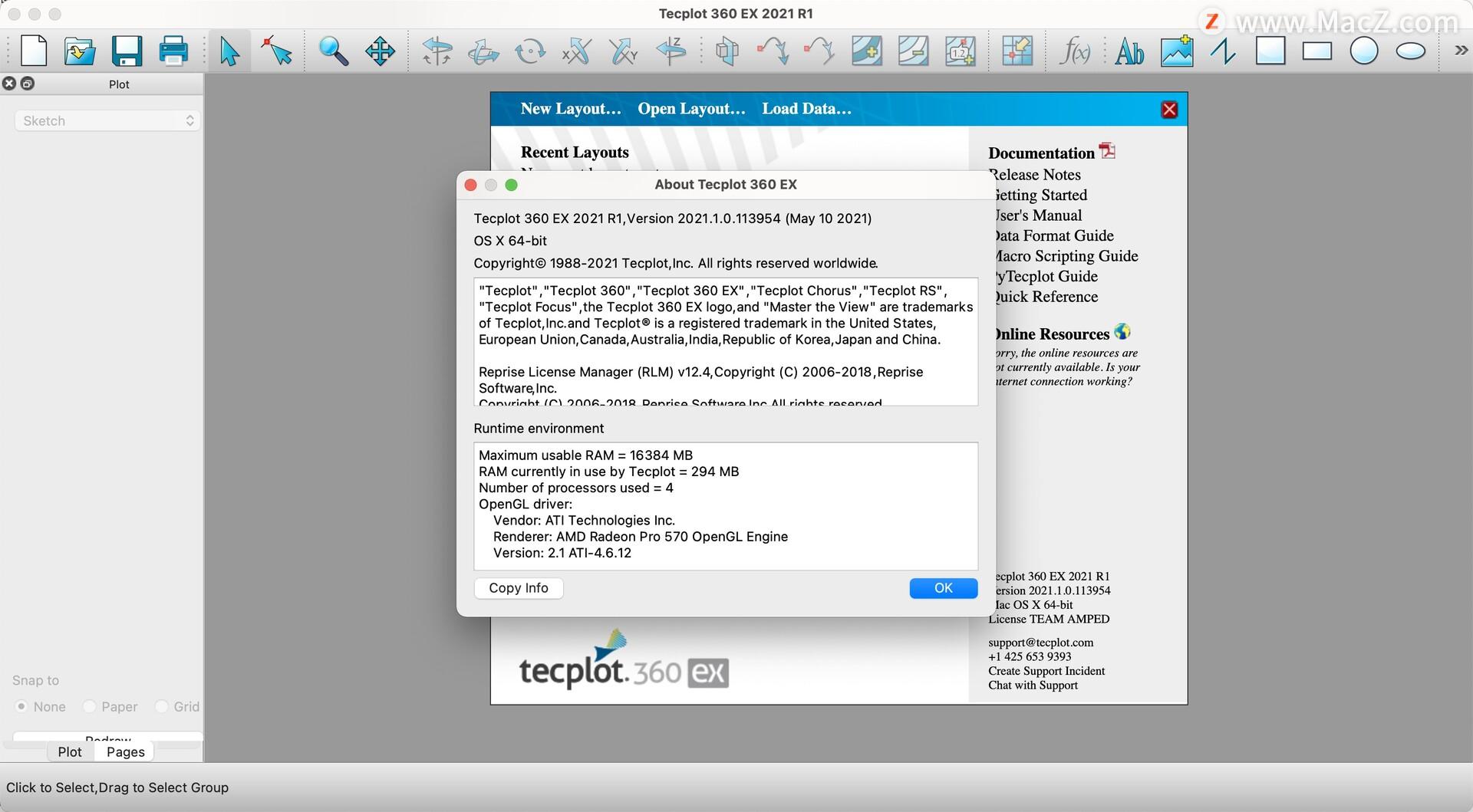Click Create Support Incident link
Image resolution: width=1473 pixels, height=812 pixels.
click(x=1046, y=671)
